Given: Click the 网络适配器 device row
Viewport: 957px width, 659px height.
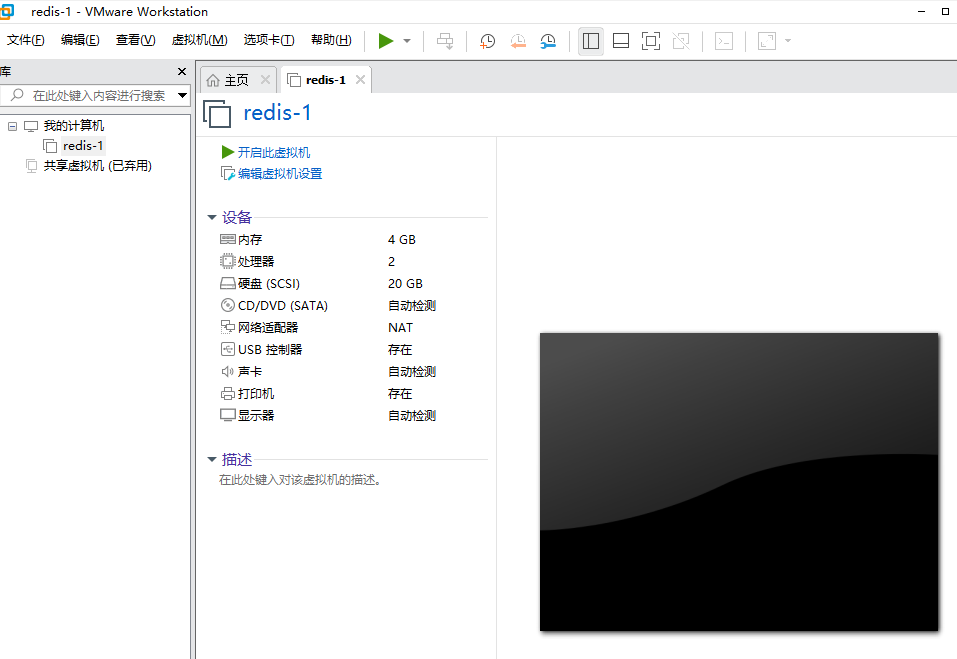Looking at the screenshot, I should click(x=353, y=328).
